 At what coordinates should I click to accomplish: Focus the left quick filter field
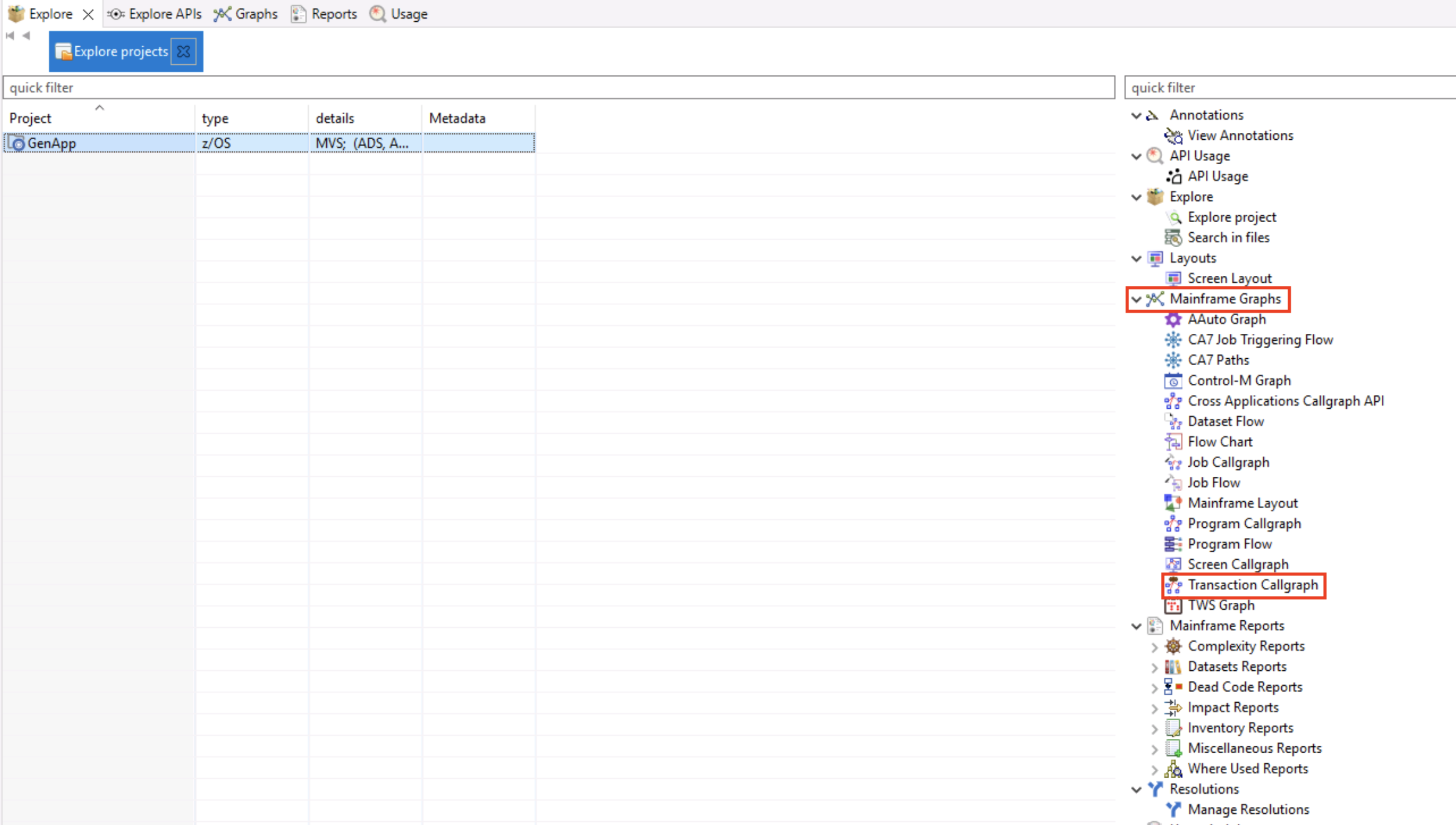pos(558,87)
